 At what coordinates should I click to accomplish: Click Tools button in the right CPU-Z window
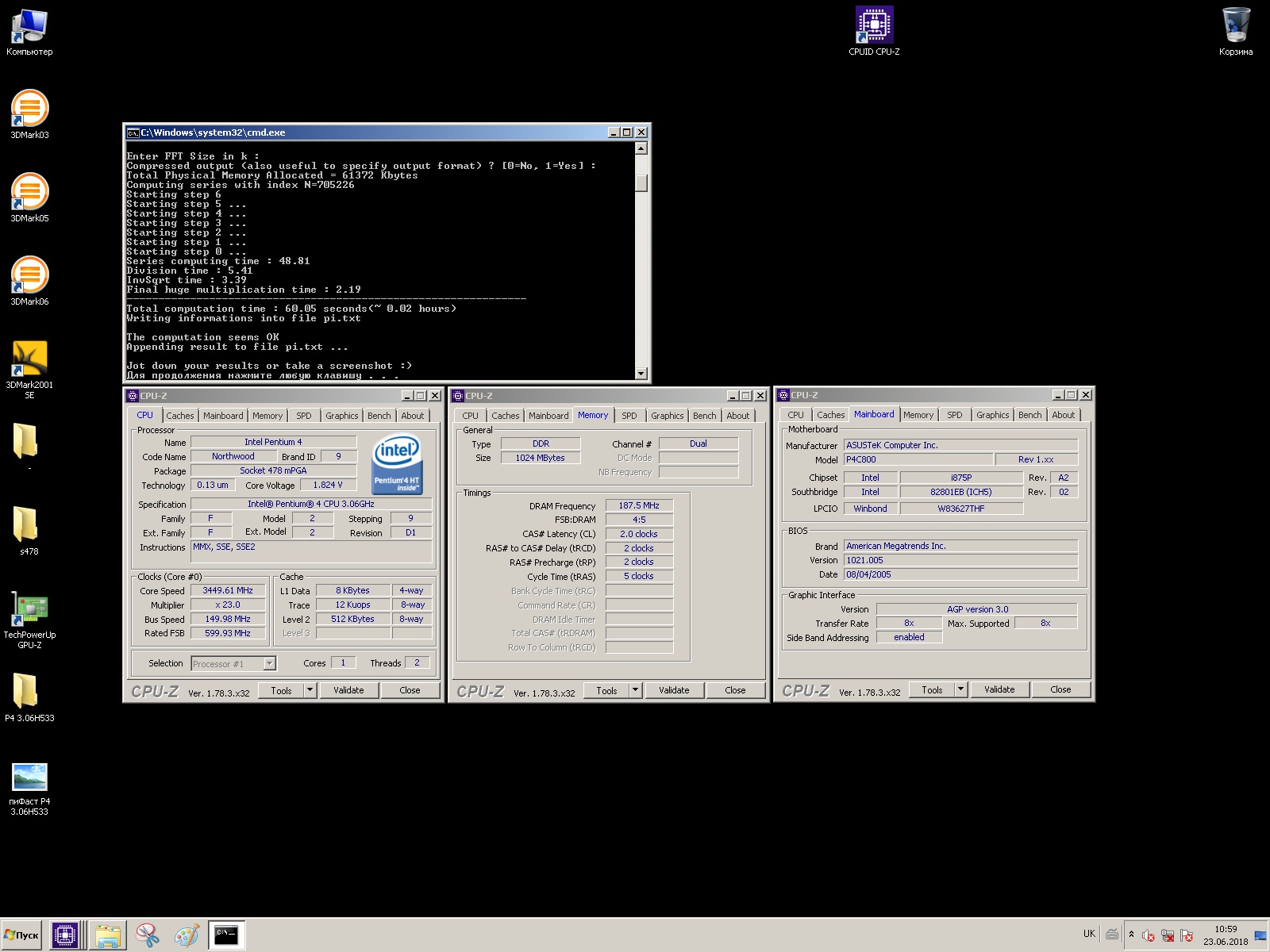click(932, 689)
